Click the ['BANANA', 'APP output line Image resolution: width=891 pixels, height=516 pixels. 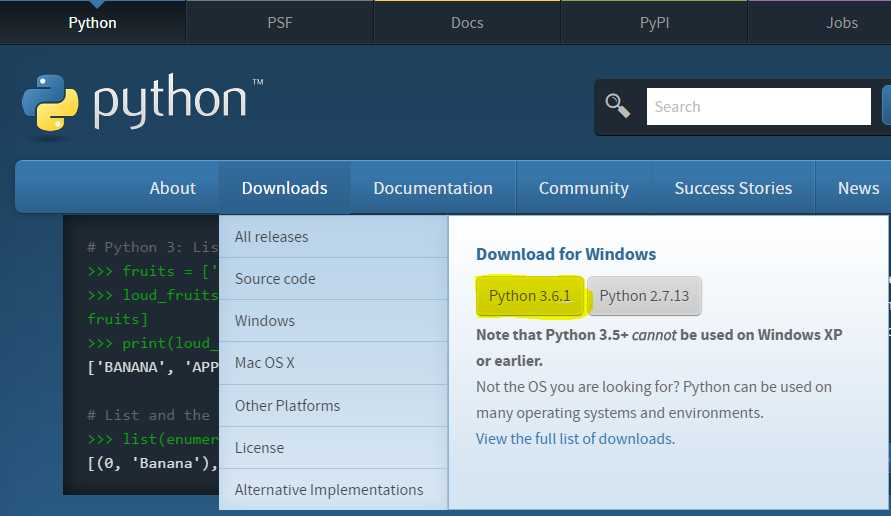153,367
